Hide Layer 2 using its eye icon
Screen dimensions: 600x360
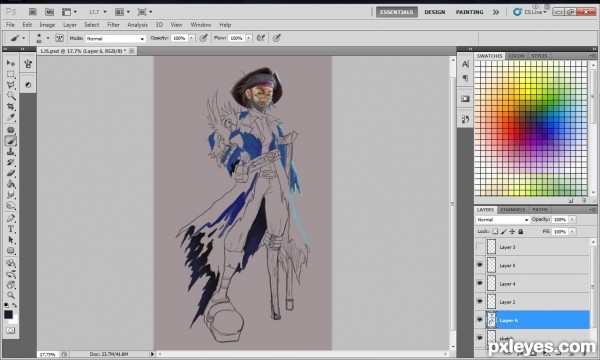(x=480, y=301)
